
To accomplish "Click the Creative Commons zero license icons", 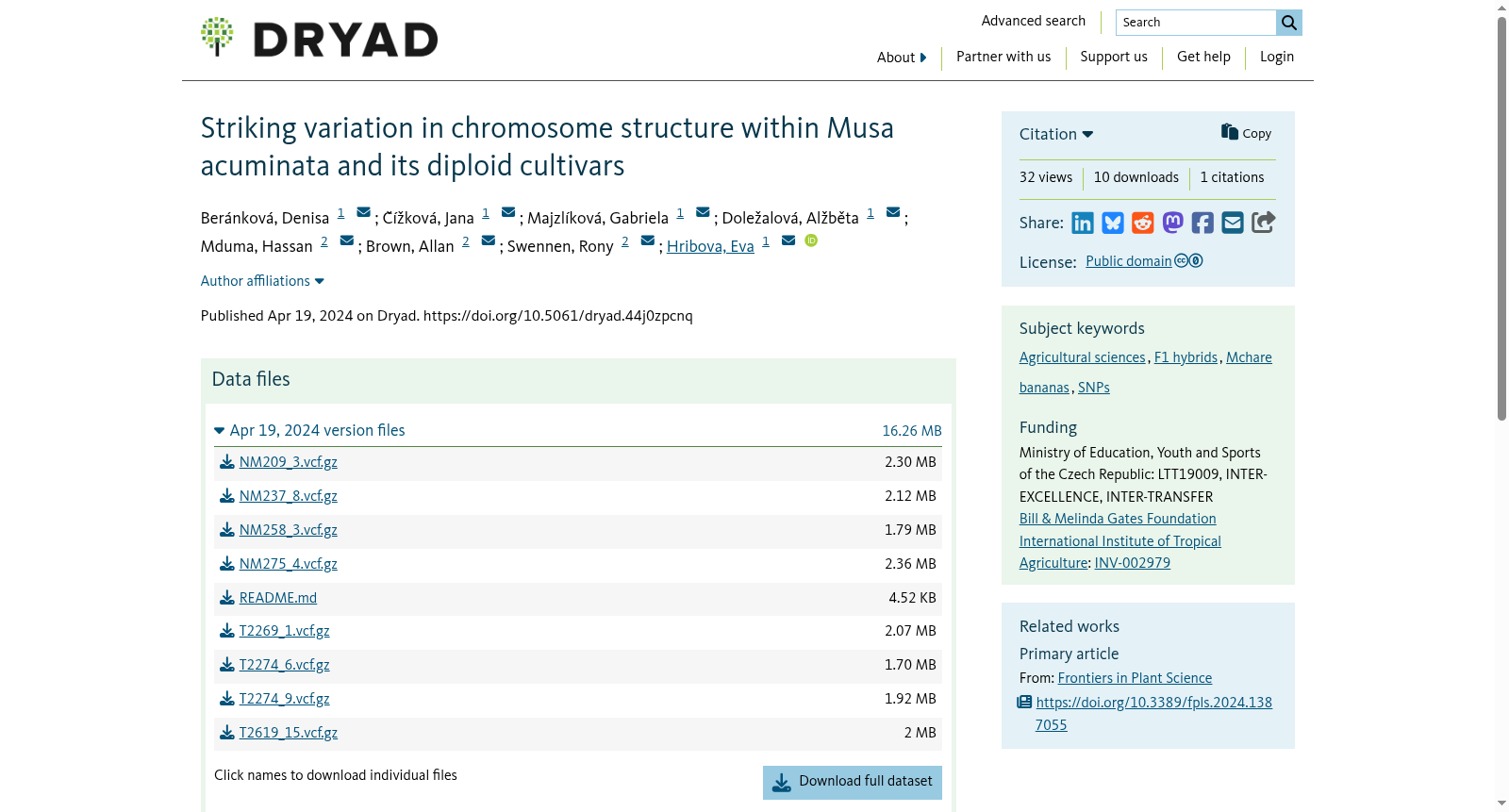I will (1188, 261).
